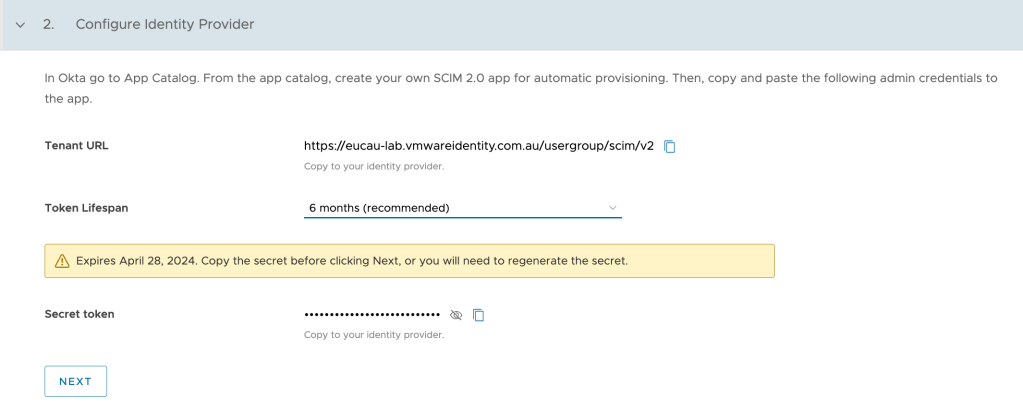Image resolution: width=1023 pixels, height=409 pixels.
Task: Copy the secret token using copy icon
Action: coord(479,315)
